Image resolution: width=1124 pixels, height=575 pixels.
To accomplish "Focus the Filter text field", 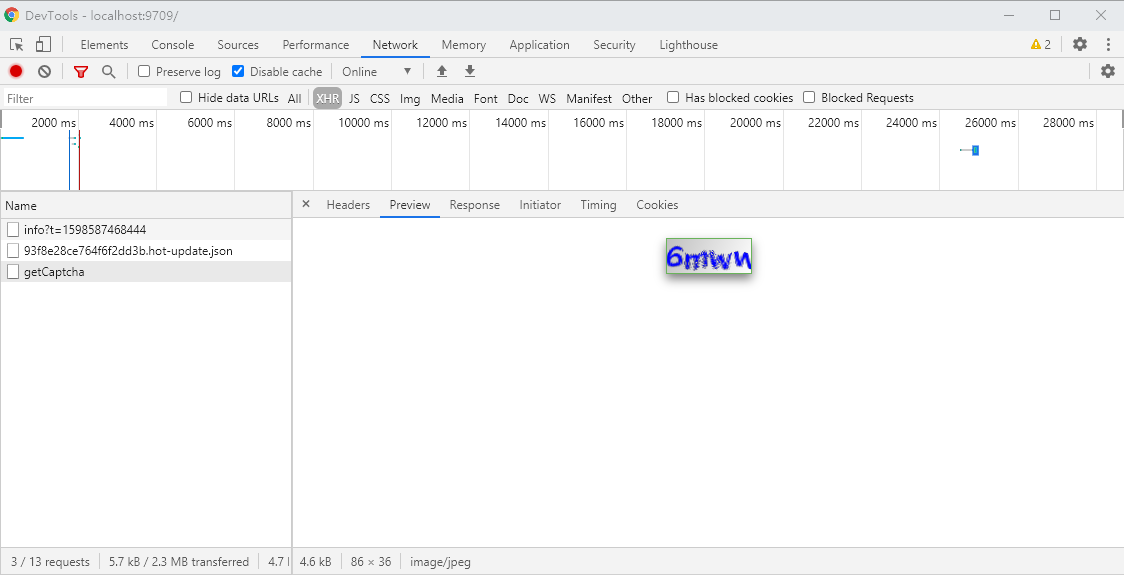I will tap(85, 98).
